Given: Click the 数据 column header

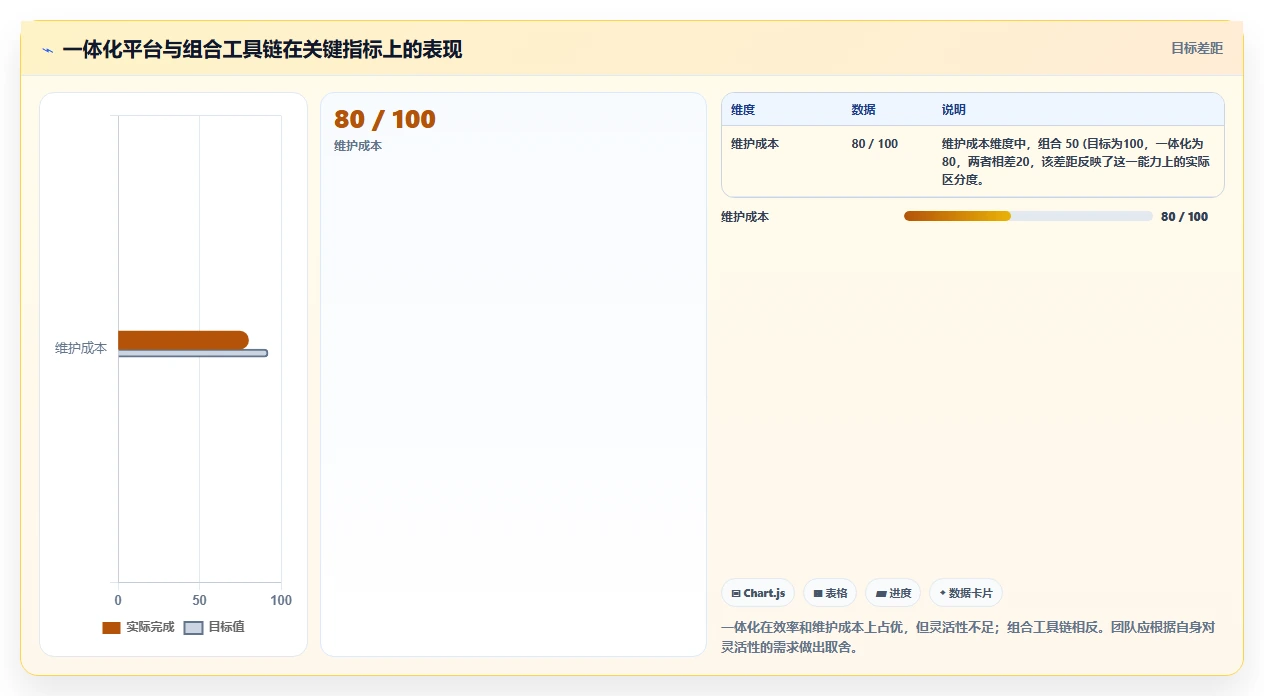Looking at the screenshot, I should 864,110.
